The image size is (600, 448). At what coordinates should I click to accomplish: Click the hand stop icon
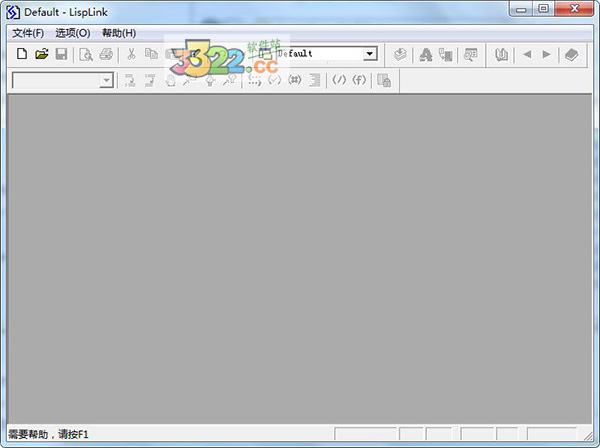pyautogui.click(x=170, y=80)
